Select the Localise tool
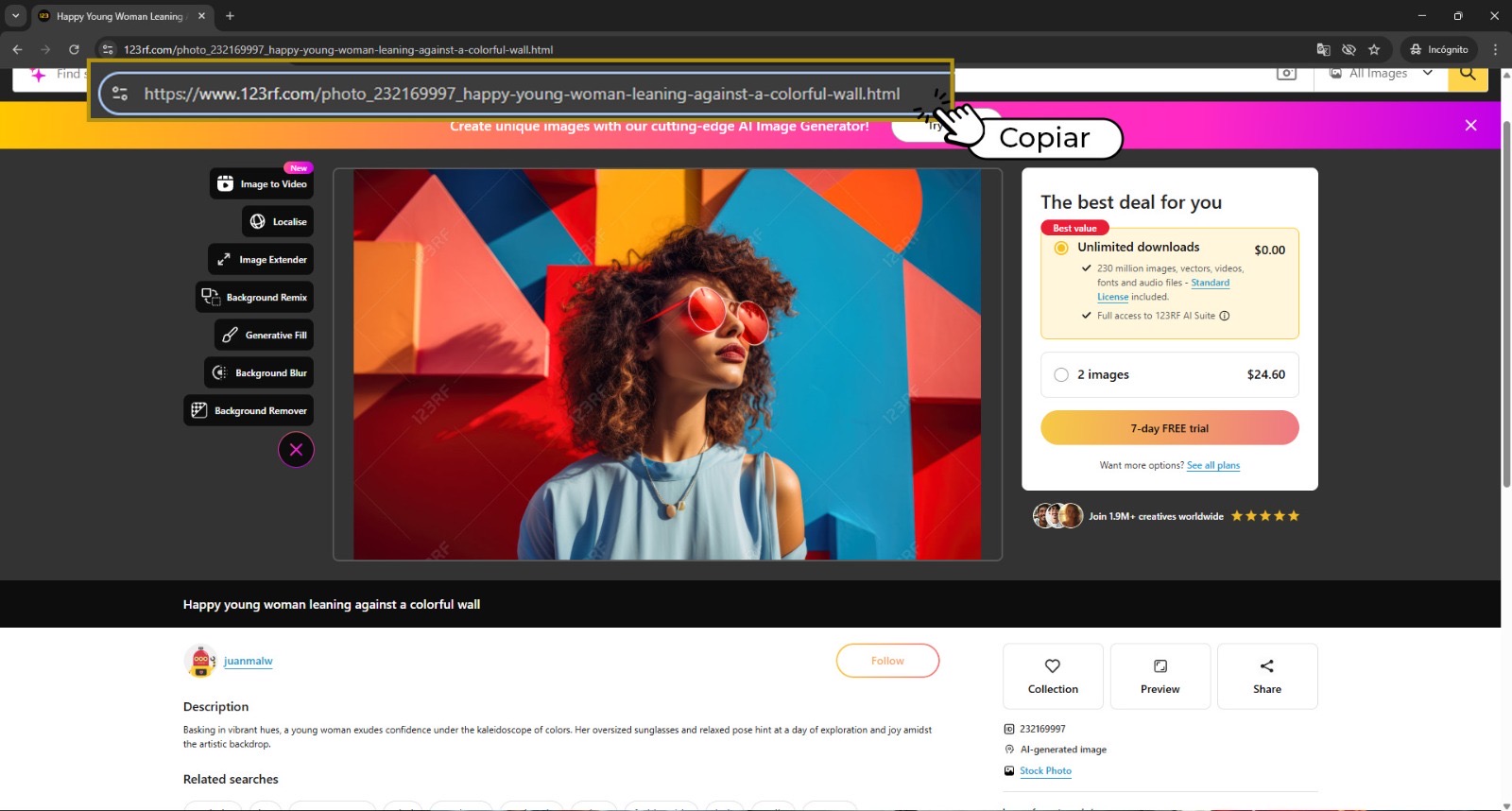The height and width of the screenshot is (811, 1512). tap(278, 222)
